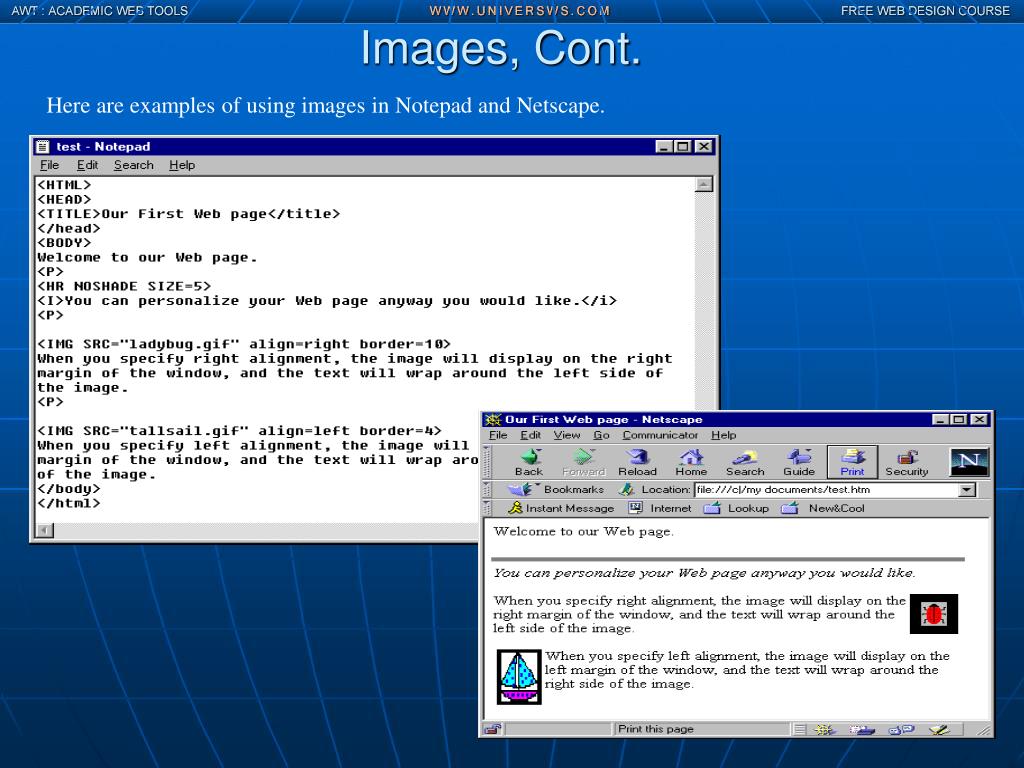Open Netscape Help menu

[x=724, y=435]
